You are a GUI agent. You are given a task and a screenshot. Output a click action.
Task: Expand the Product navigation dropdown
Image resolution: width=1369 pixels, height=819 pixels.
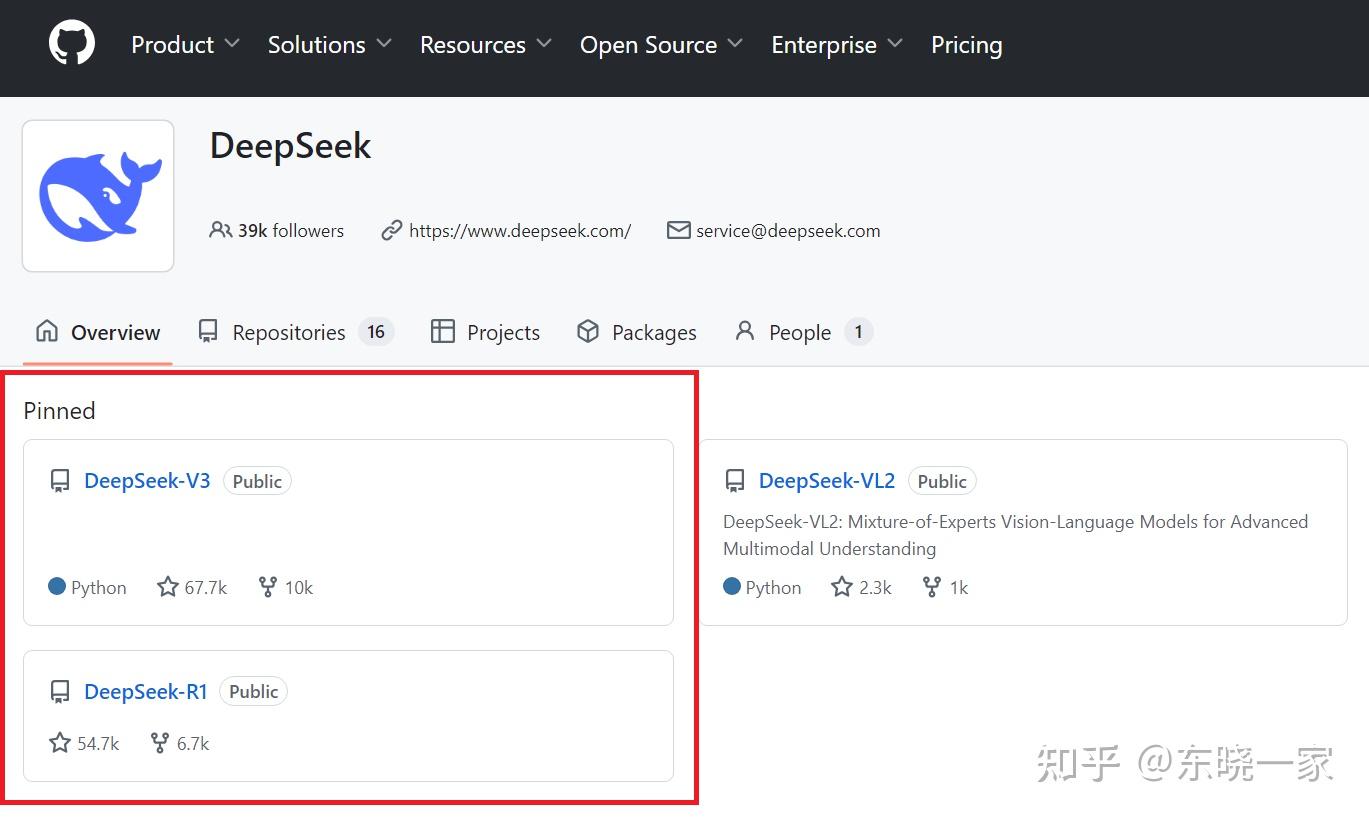click(x=184, y=45)
